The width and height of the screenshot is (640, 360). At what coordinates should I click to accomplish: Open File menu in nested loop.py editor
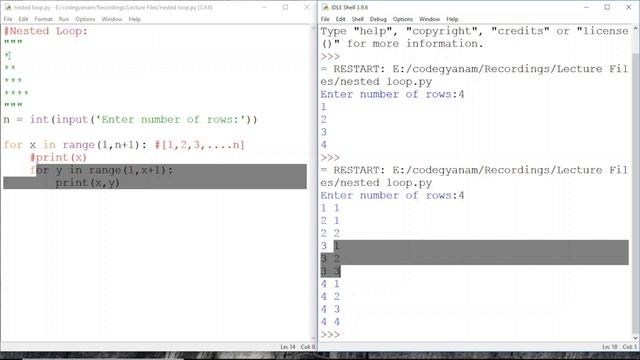click(8, 19)
